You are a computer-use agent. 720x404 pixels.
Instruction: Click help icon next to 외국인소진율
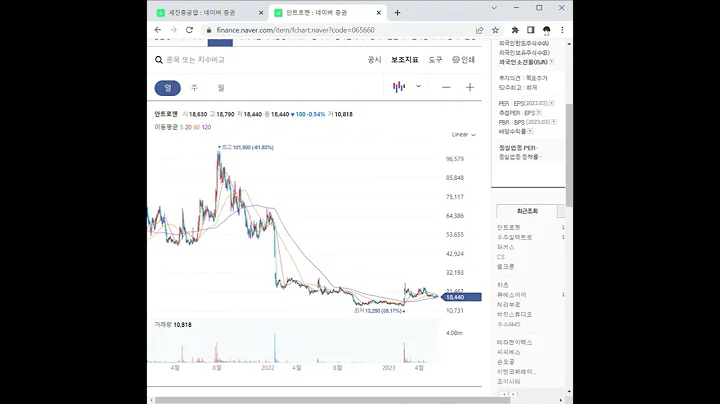pyautogui.click(x=551, y=62)
